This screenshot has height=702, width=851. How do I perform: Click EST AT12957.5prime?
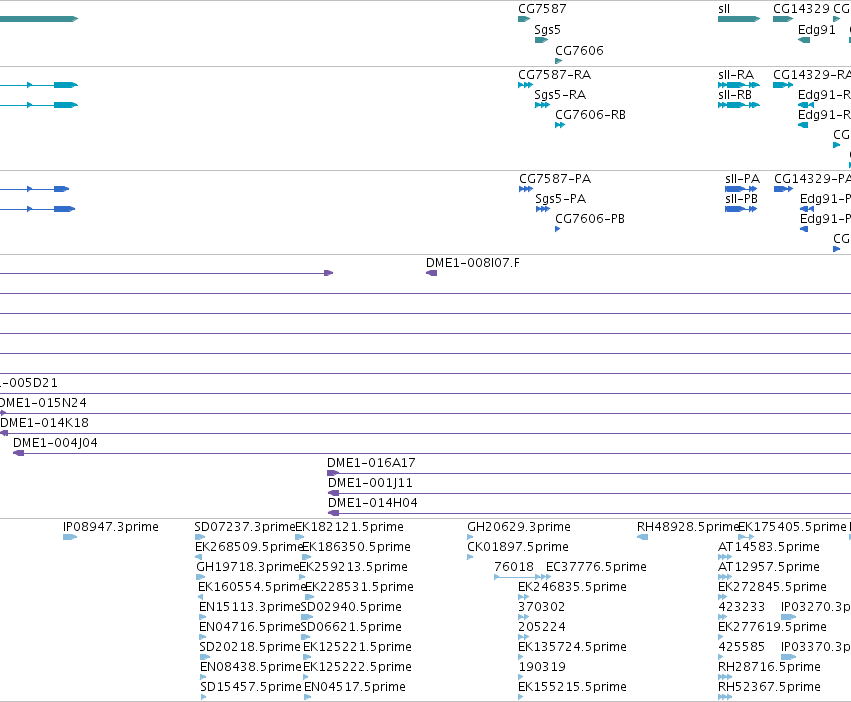pos(769,567)
